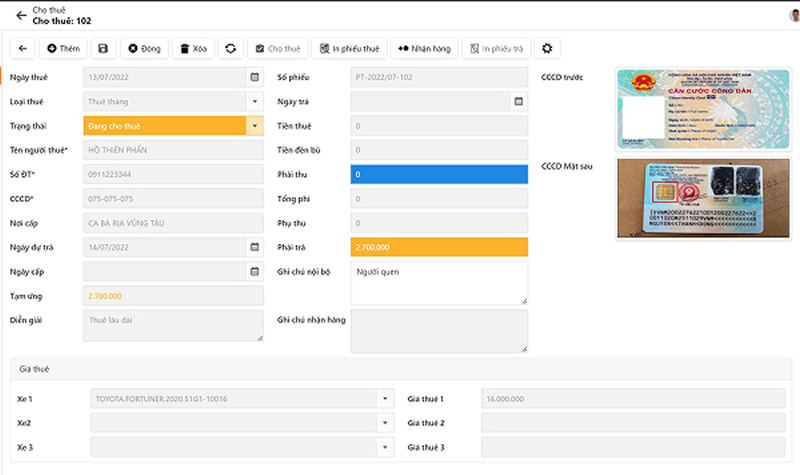Click the refresh icon in toolbar
Screen dimensions: 800x475
pos(231,48)
